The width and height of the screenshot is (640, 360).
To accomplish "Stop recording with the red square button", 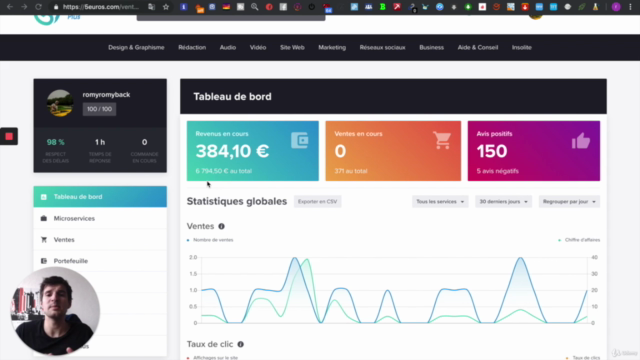I will coord(9,136).
